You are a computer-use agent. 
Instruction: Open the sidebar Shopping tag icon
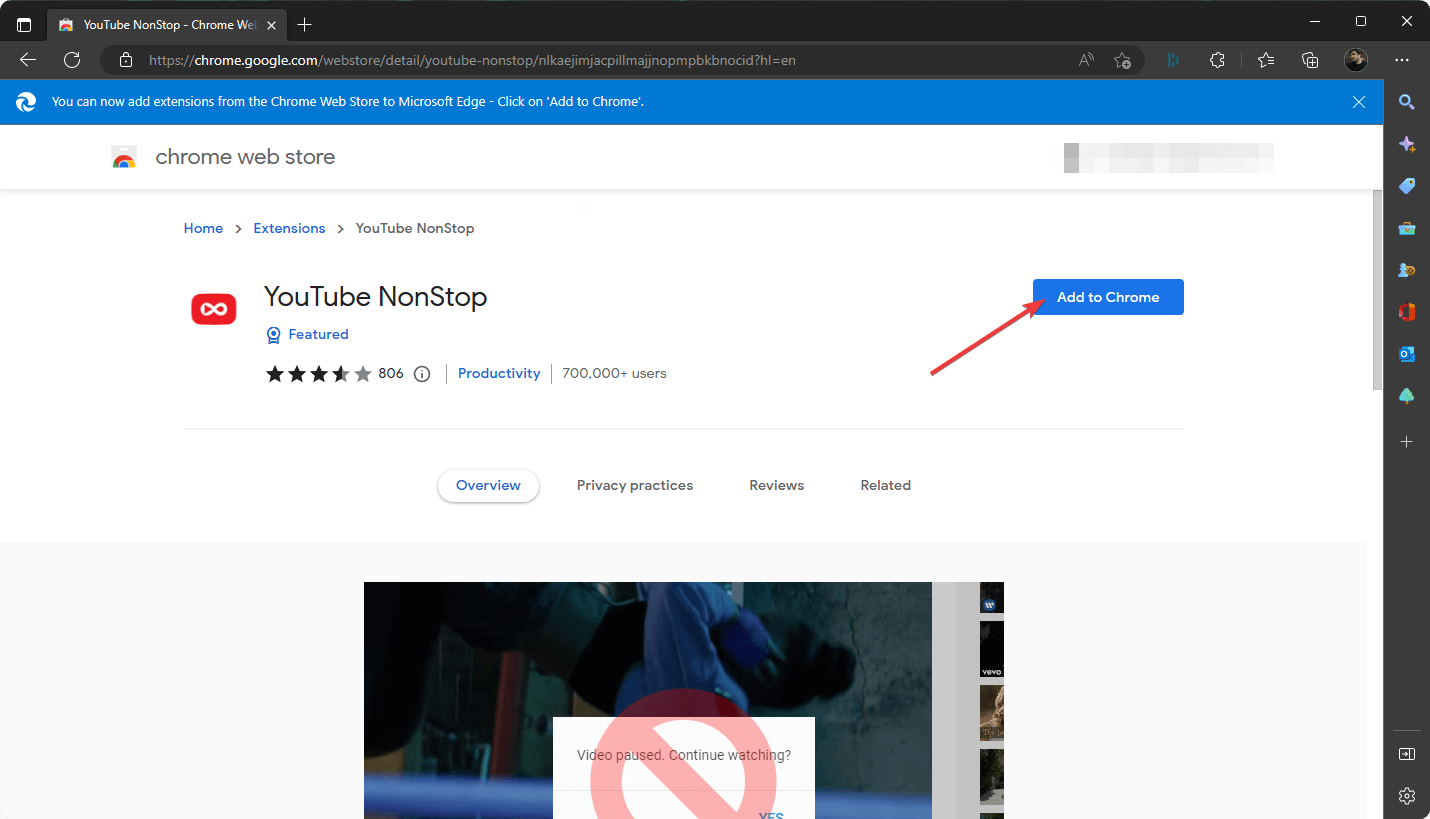(1407, 186)
